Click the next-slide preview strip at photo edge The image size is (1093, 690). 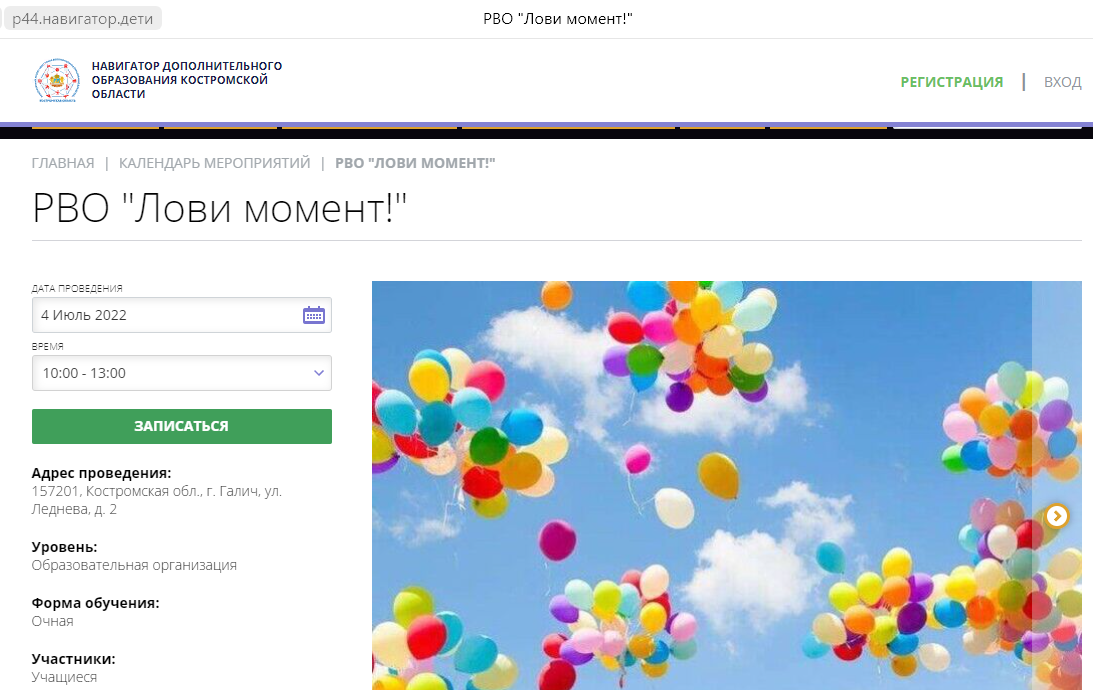[1057, 485]
